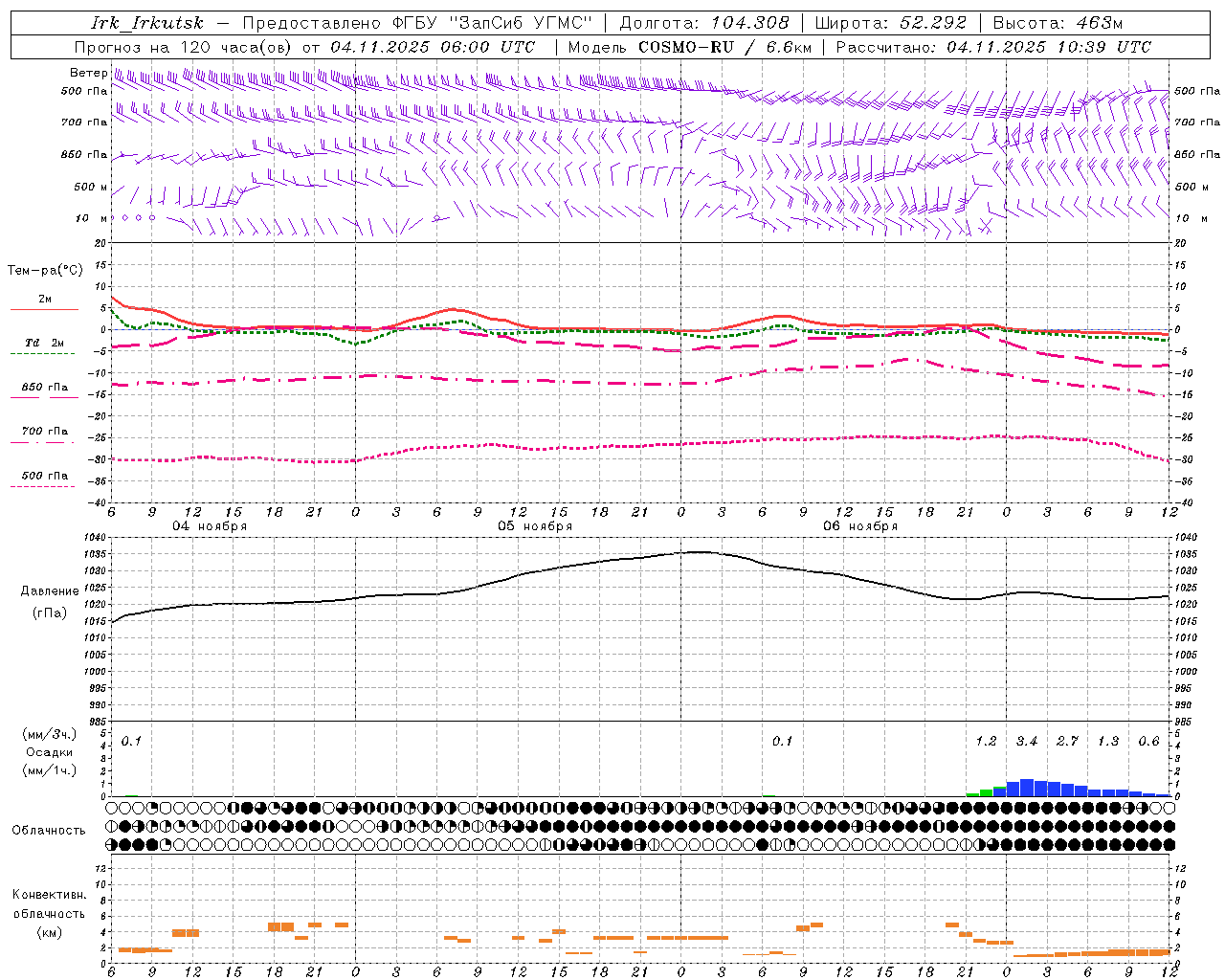Click the Давление panel label

pos(49,591)
